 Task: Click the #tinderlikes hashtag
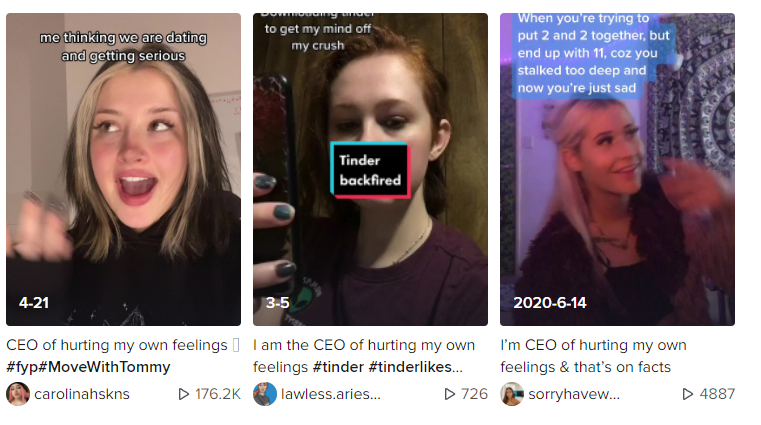[x=415, y=367]
